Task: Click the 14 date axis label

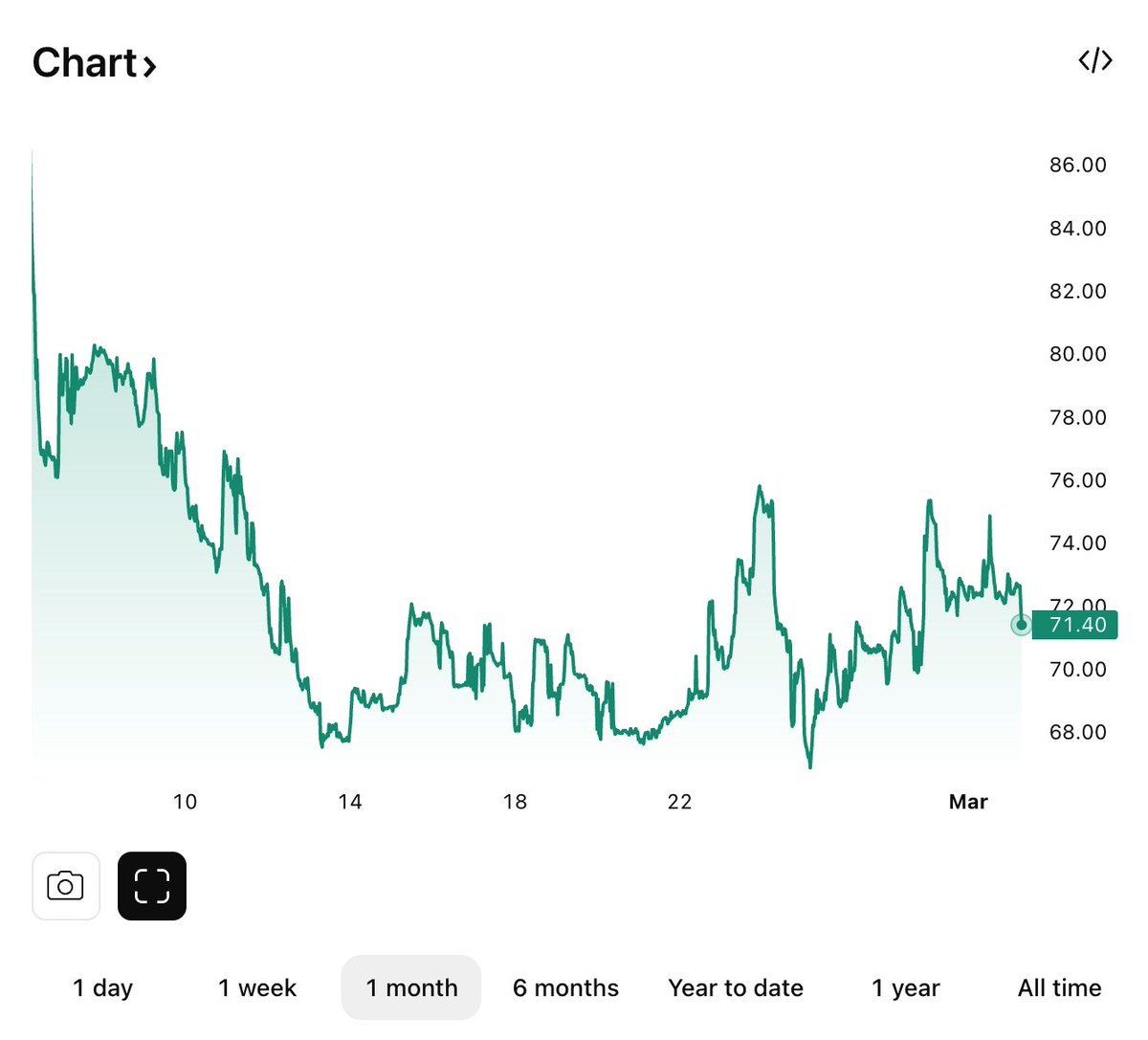Action: click(350, 802)
